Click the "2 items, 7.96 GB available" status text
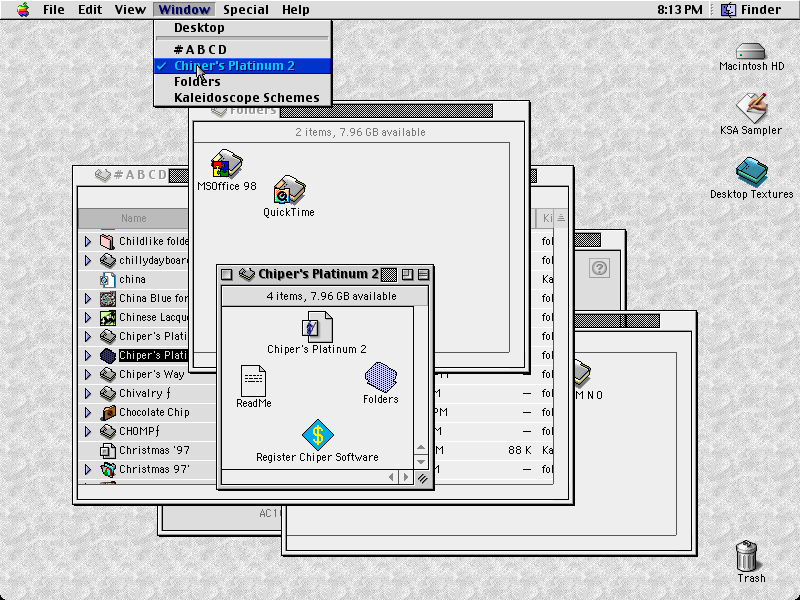The height and width of the screenshot is (600, 800). (x=360, y=132)
